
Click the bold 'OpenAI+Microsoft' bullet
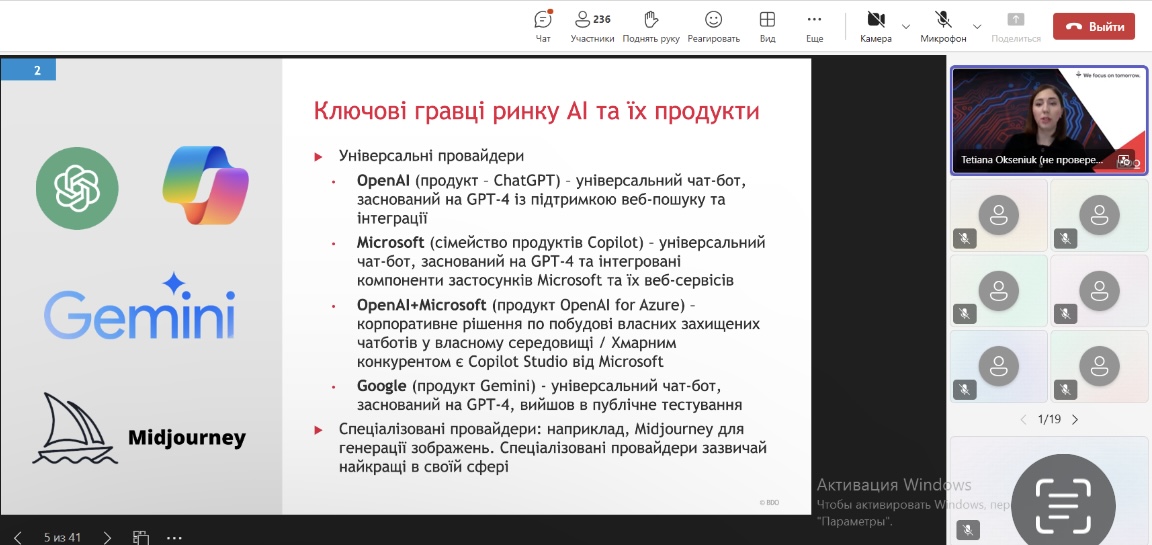pyautogui.click(x=422, y=304)
